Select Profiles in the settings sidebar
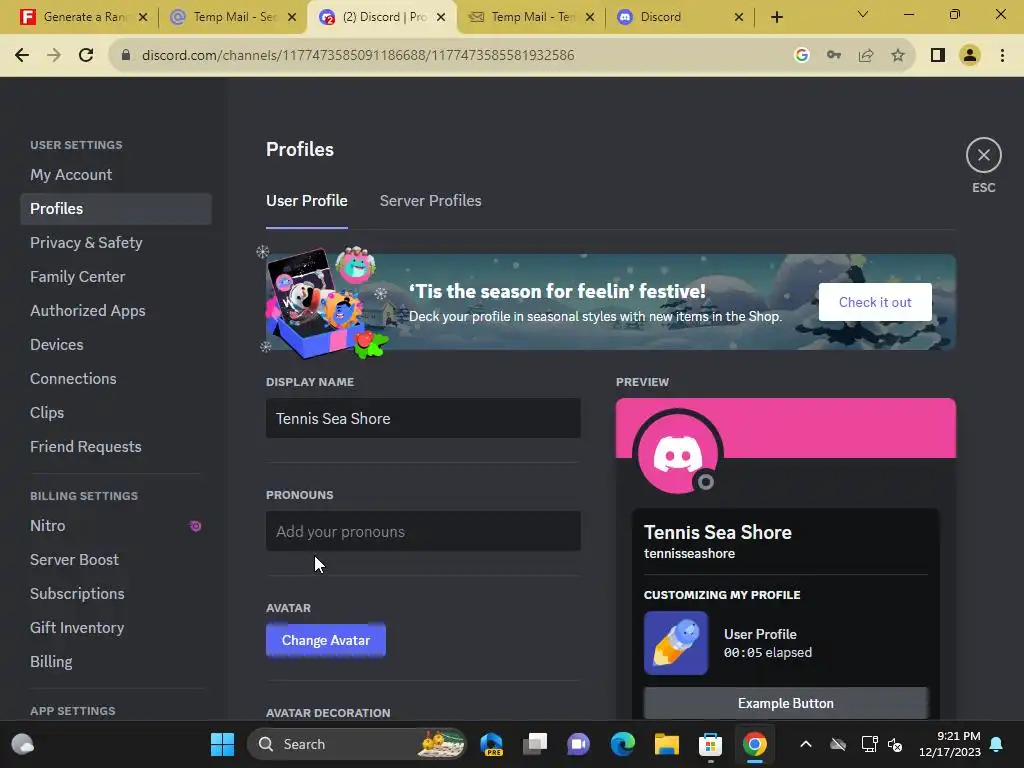Viewport: 1024px width, 768px height. click(x=116, y=208)
